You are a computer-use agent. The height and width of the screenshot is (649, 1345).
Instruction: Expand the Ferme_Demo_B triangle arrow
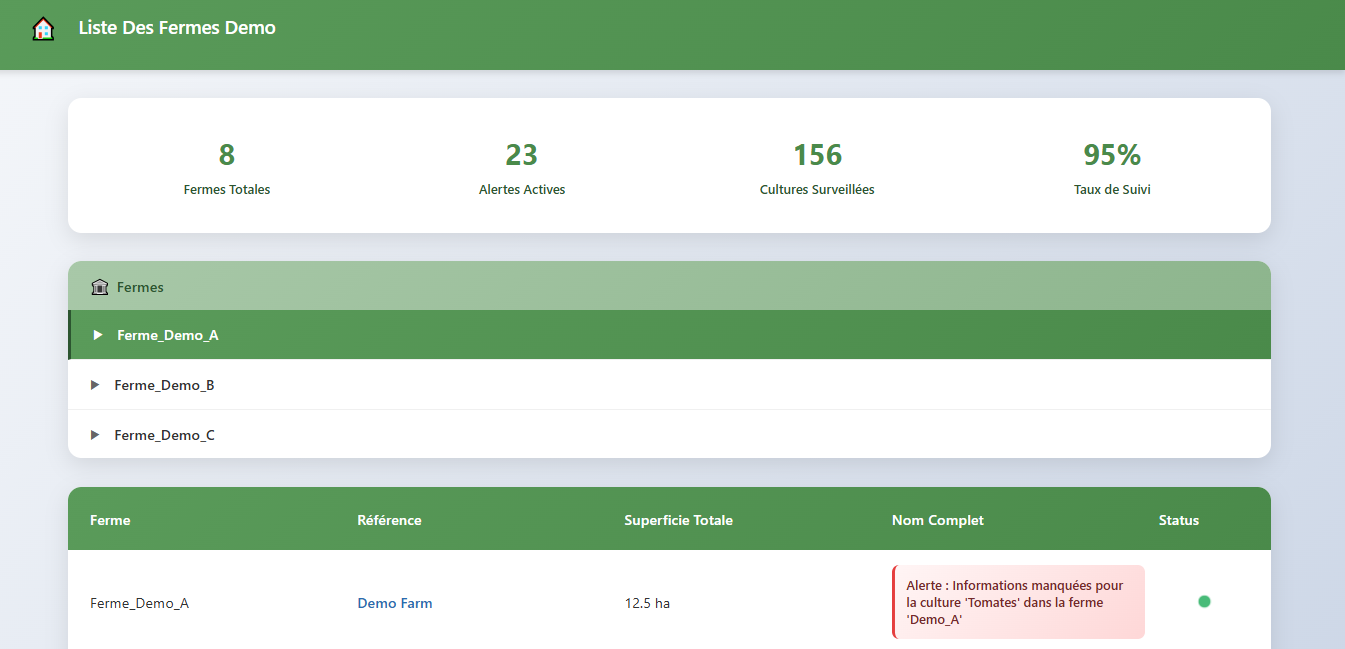click(x=95, y=385)
